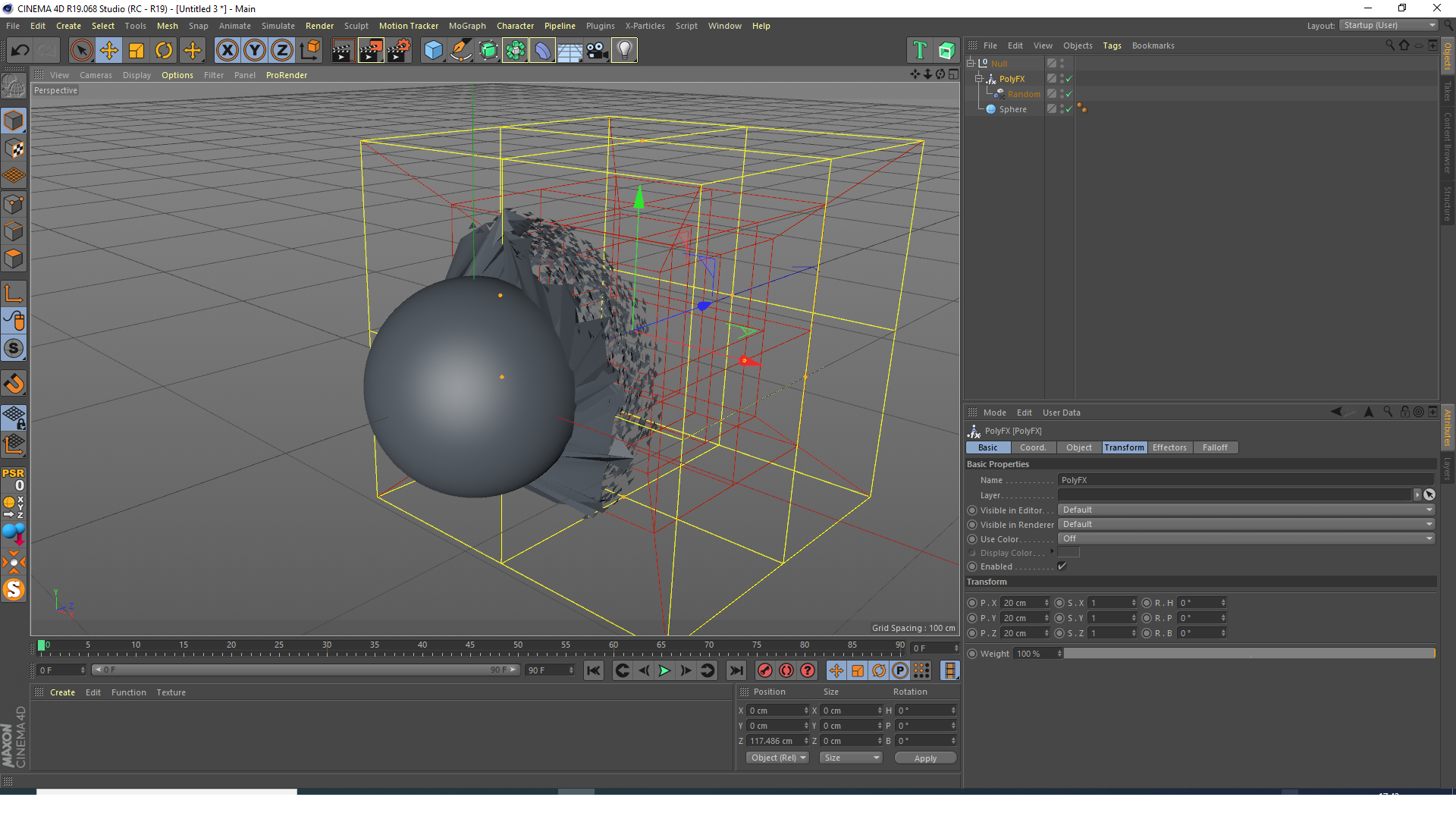
Task: Click the P.X value field
Action: [1025, 603]
